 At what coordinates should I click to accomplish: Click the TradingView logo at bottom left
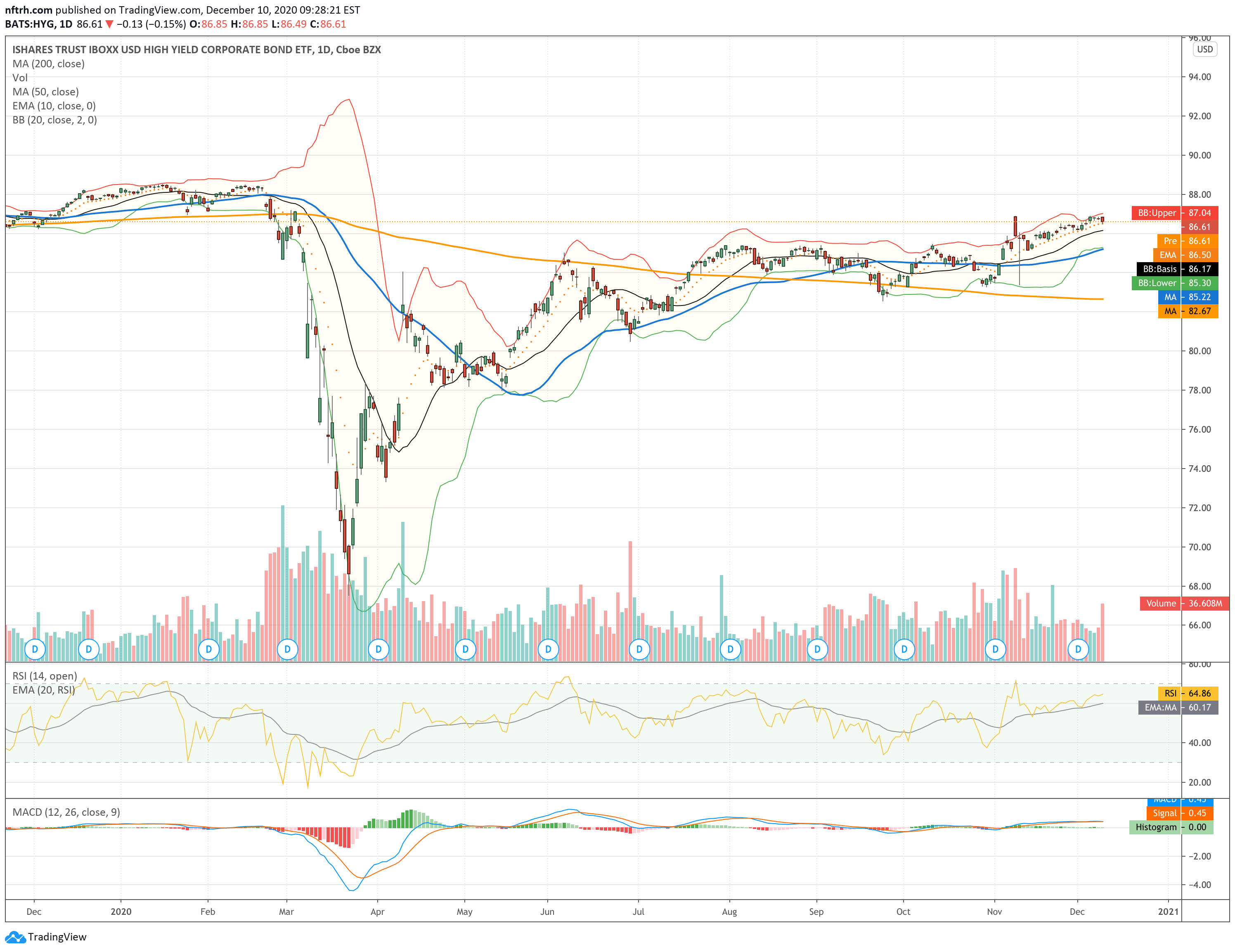click(x=46, y=937)
